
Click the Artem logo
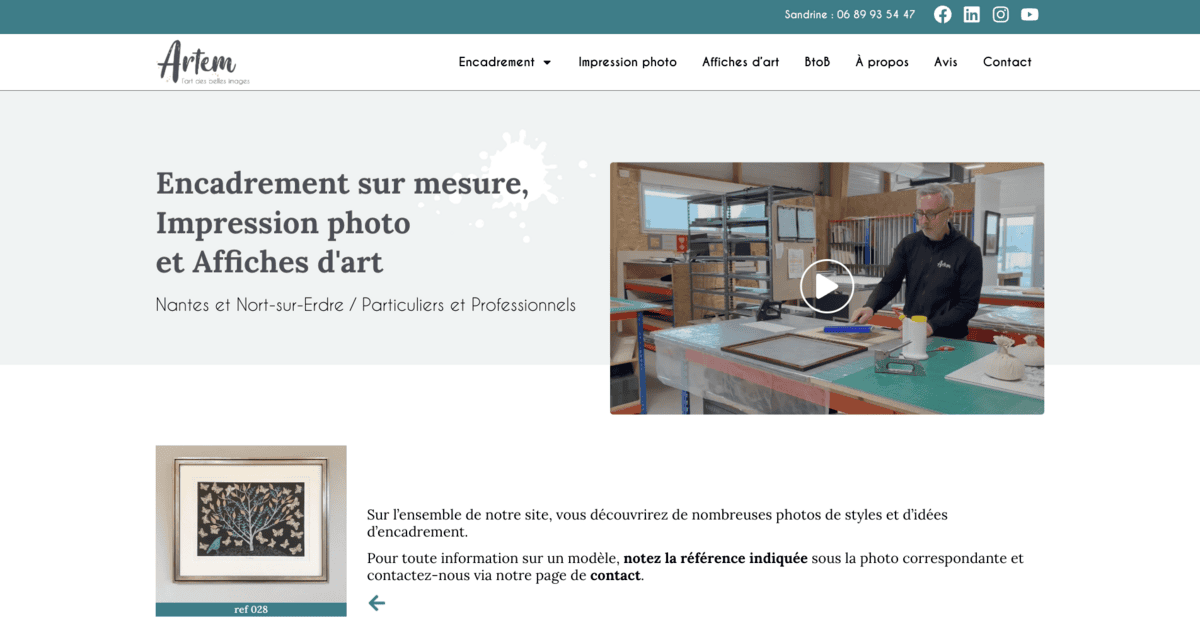pos(204,62)
